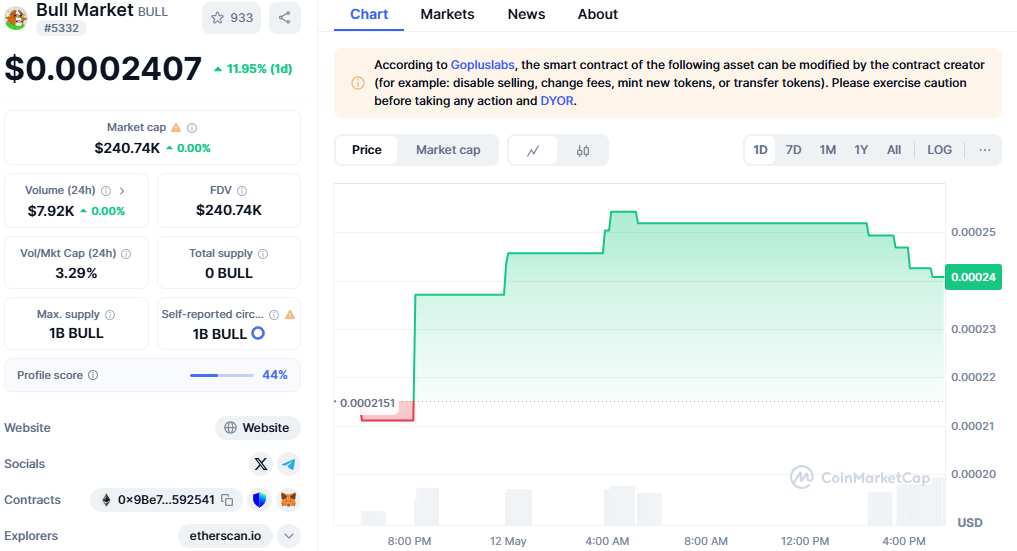Open the Profile score info icon
This screenshot has height=551, width=1017.
pos(93,375)
